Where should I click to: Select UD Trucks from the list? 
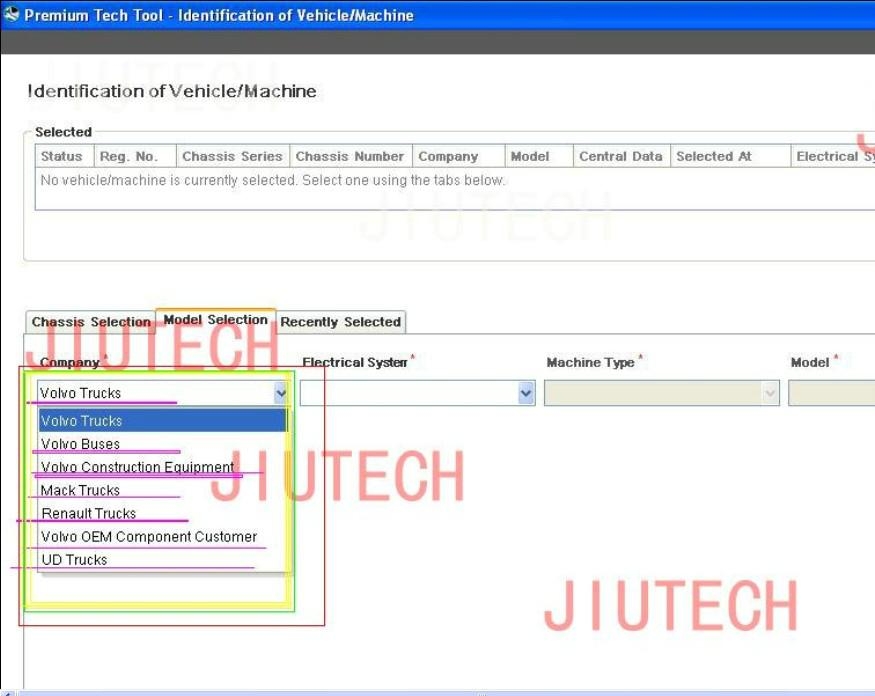coord(74,560)
